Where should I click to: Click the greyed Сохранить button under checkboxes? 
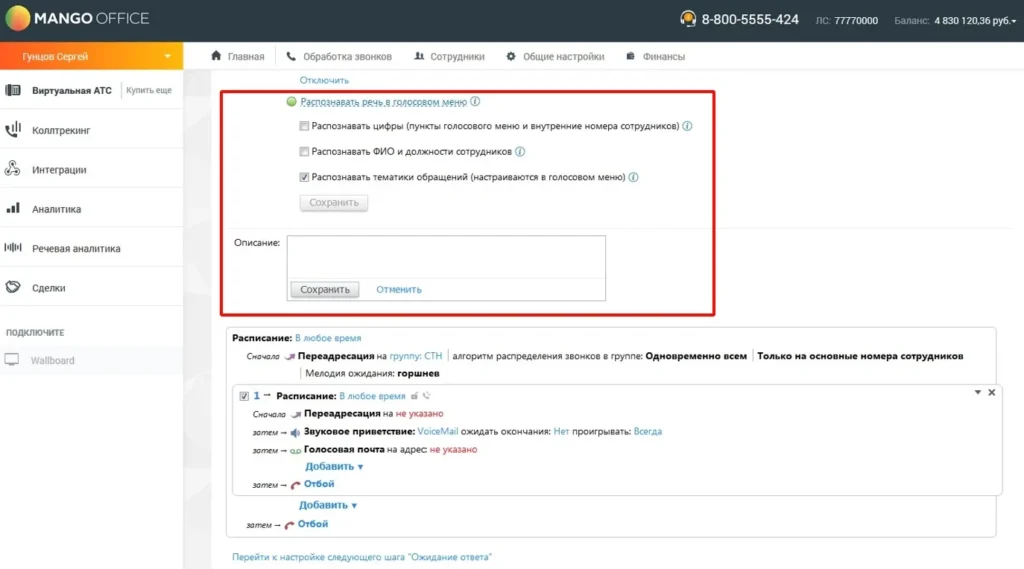coord(334,203)
